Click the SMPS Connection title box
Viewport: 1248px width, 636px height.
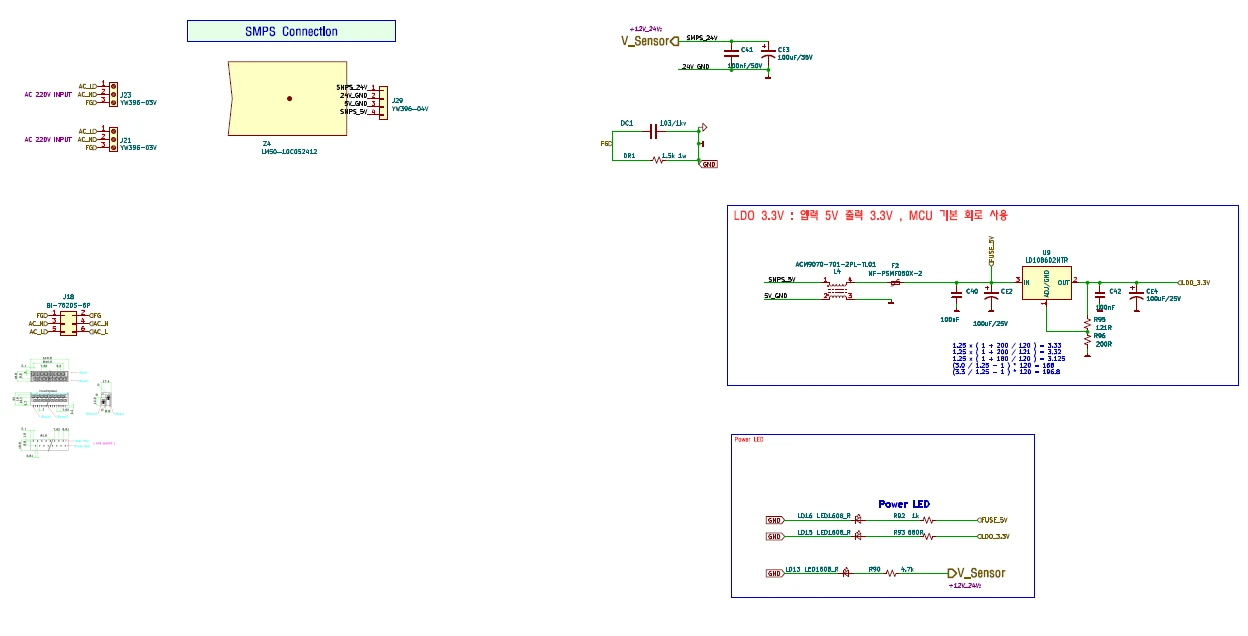(291, 31)
